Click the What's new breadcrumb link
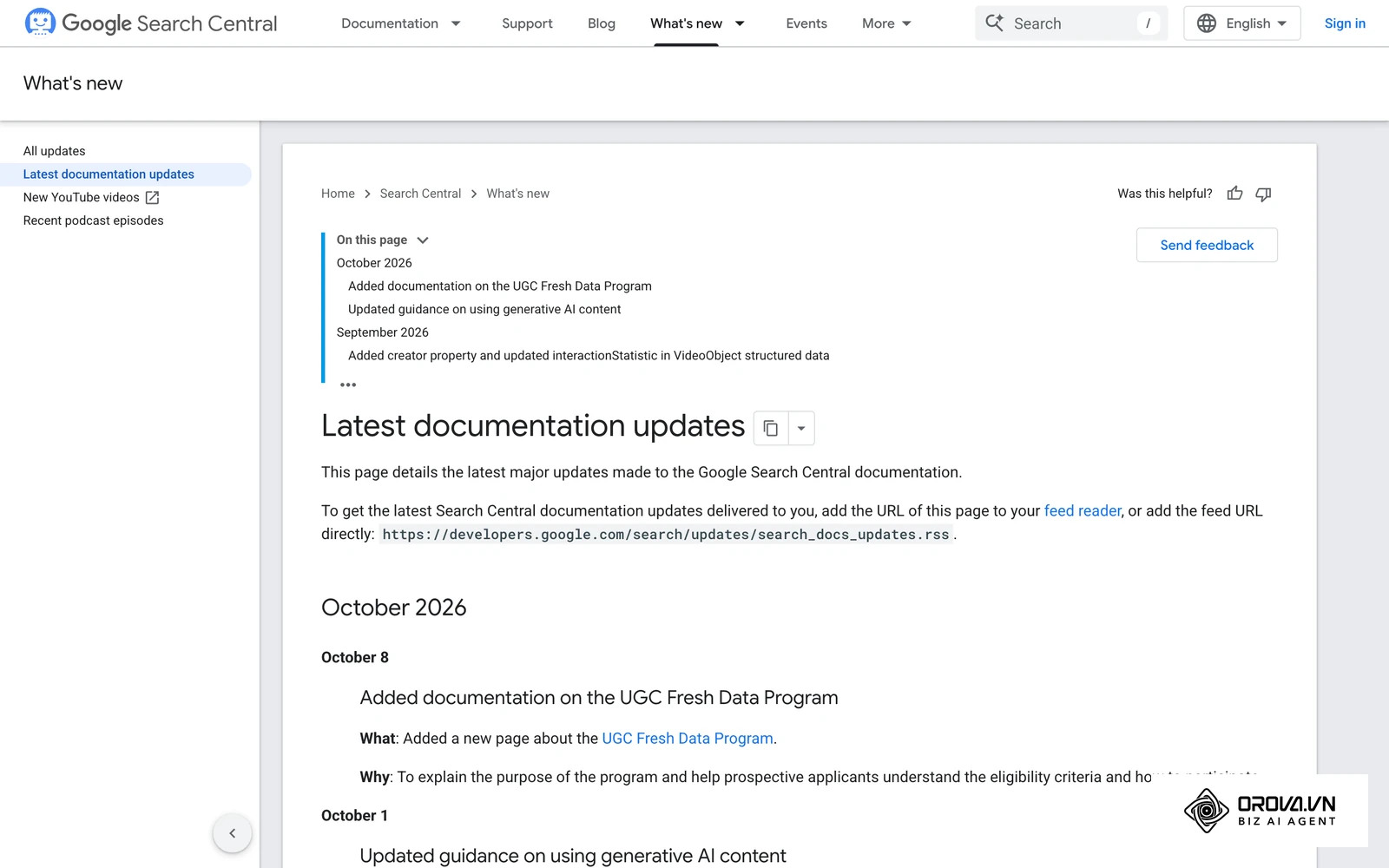This screenshot has width=1389, height=868. (x=517, y=194)
